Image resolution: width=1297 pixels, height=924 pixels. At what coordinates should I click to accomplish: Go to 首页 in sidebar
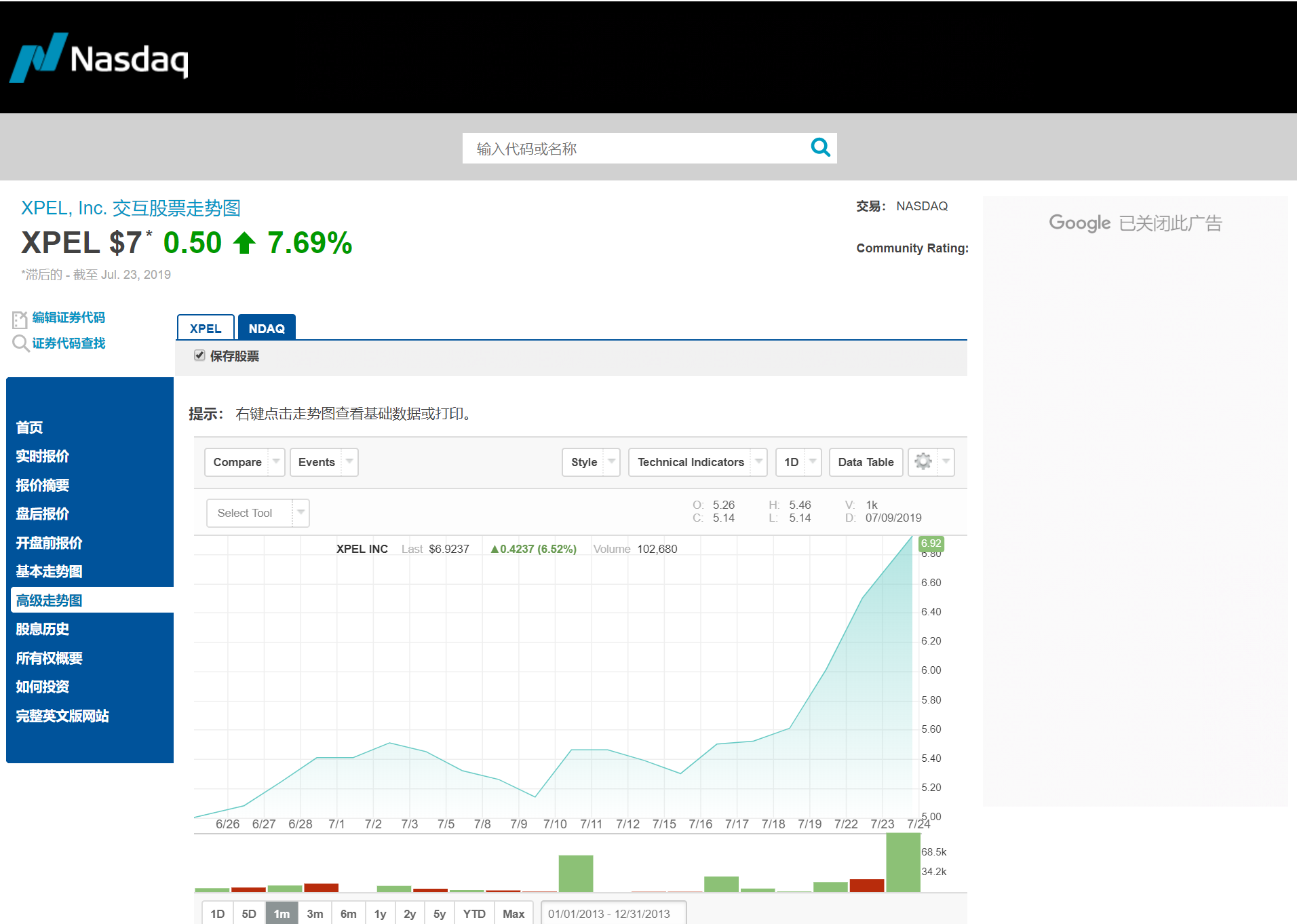[x=29, y=427]
